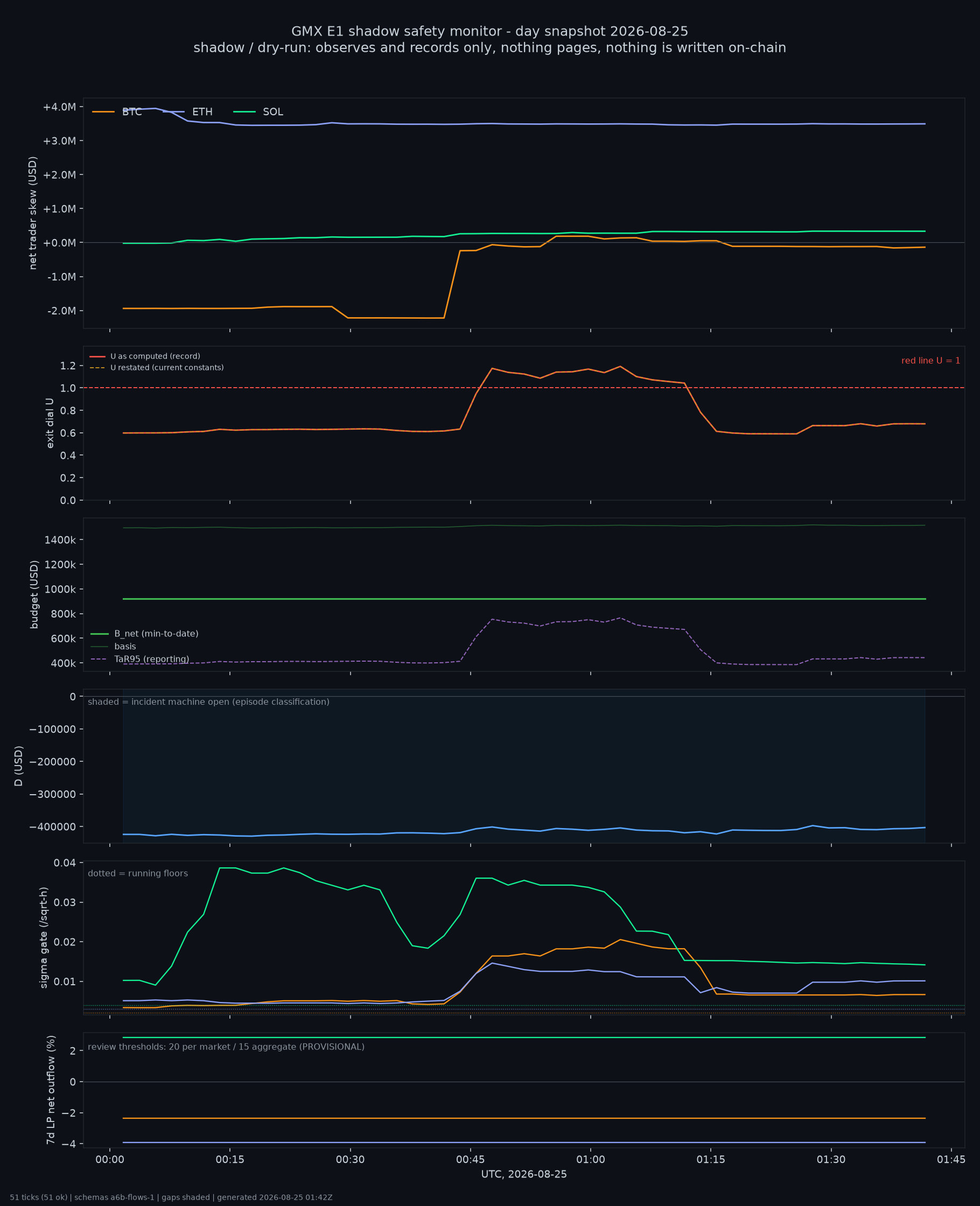980x1206 pixels.
Task: Click the 'basis' legend entry
Action: [x=113, y=646]
